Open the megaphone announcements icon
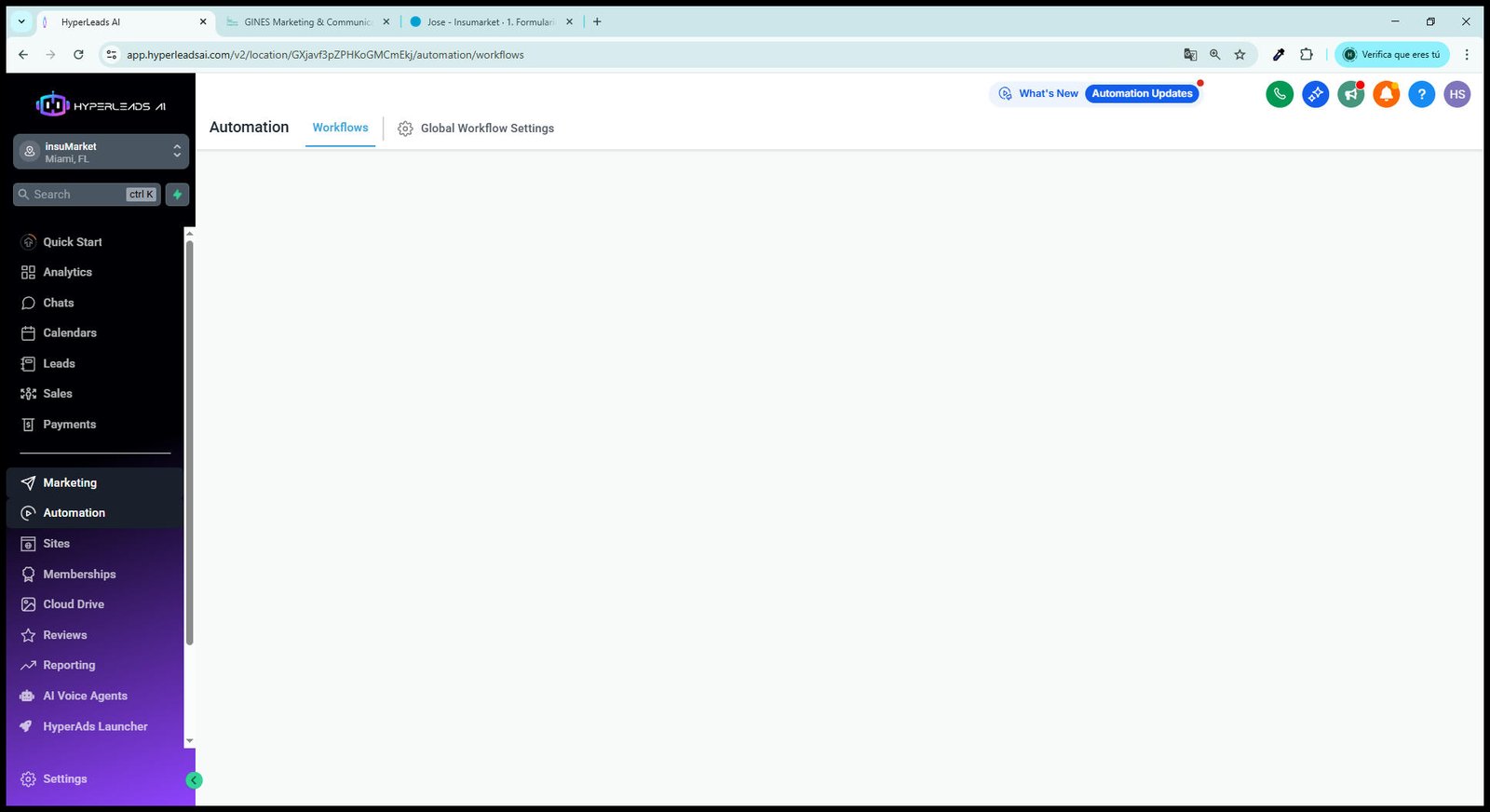This screenshot has width=1490, height=812. (x=1350, y=94)
